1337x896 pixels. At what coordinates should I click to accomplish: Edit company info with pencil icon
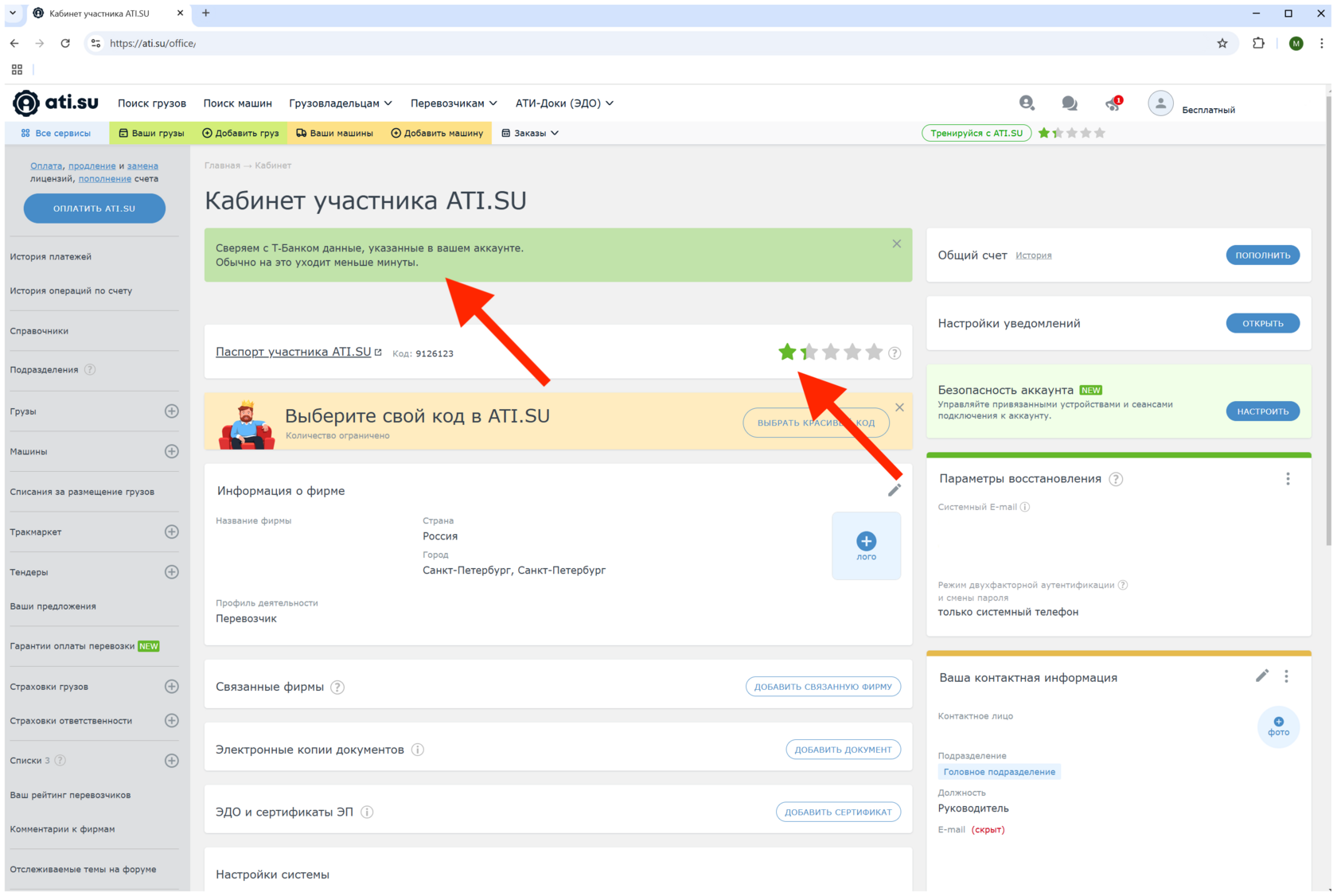(x=895, y=490)
